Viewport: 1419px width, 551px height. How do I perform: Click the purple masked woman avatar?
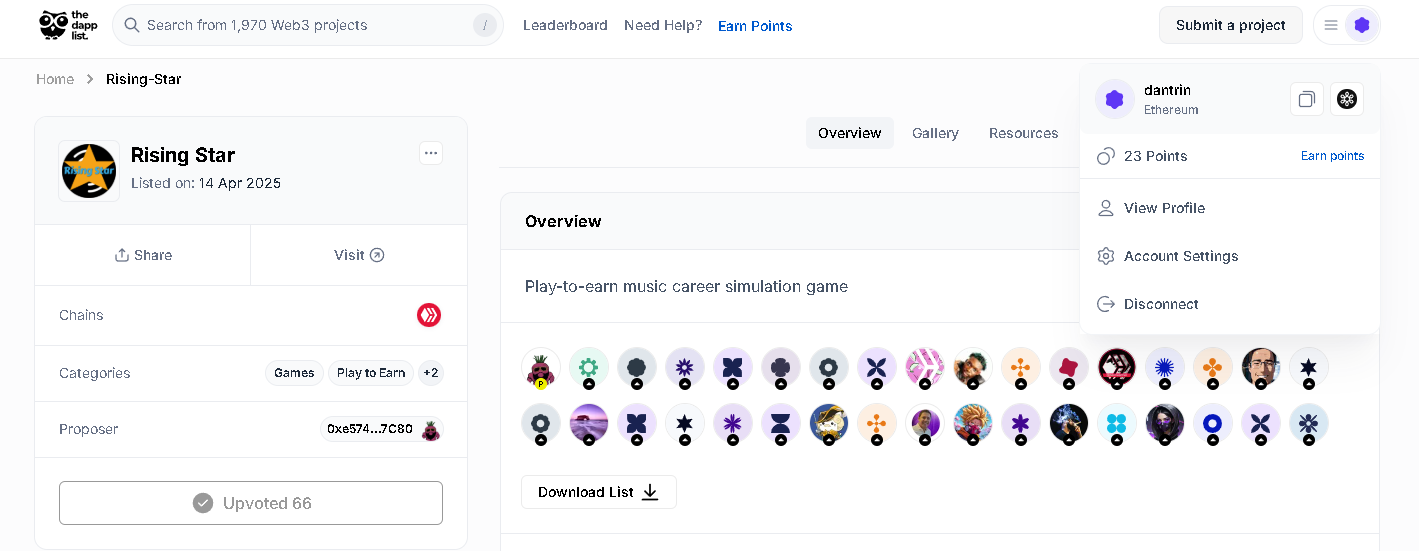[1165, 424]
